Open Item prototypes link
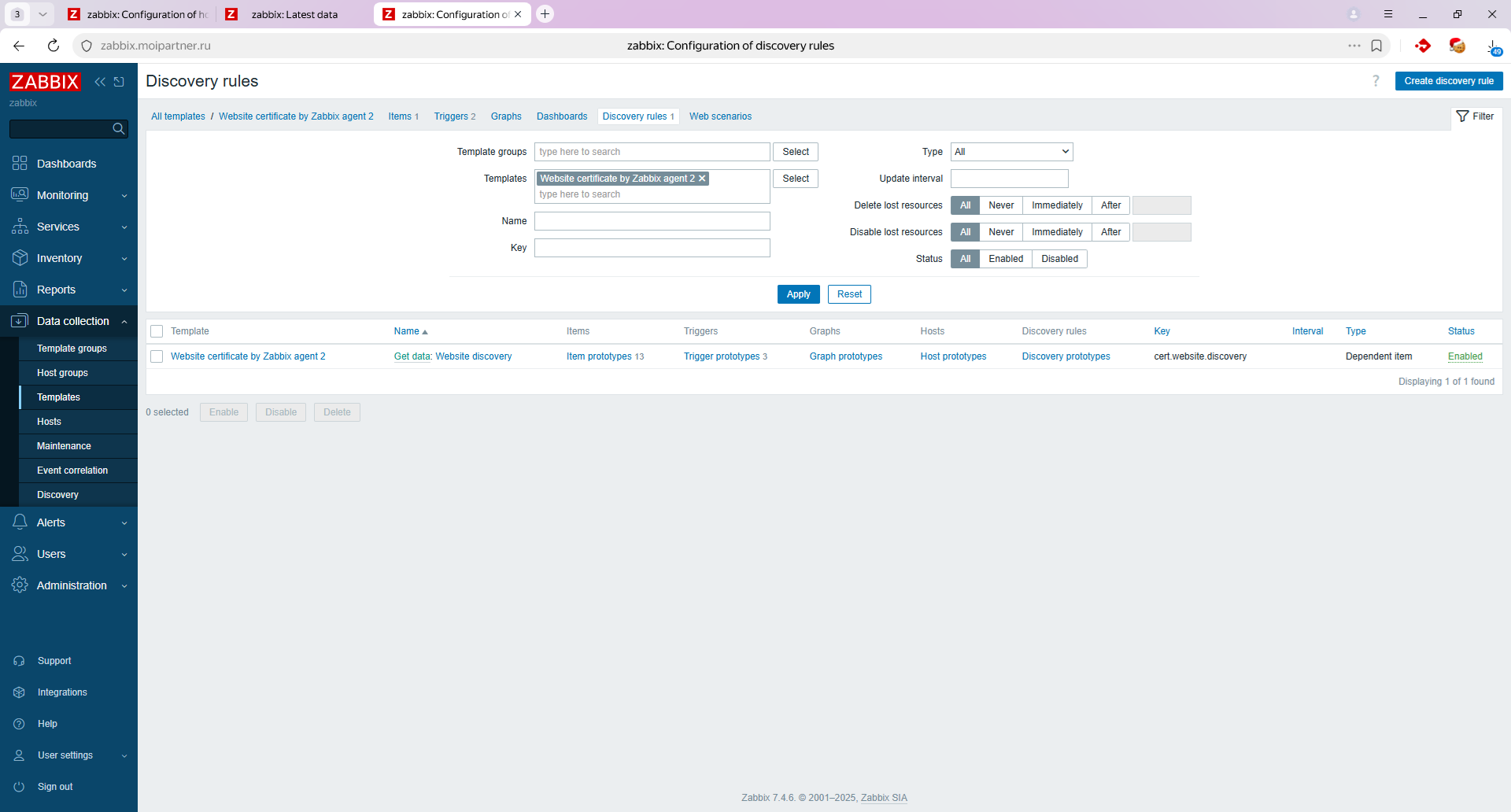The width and height of the screenshot is (1511, 812). point(599,356)
